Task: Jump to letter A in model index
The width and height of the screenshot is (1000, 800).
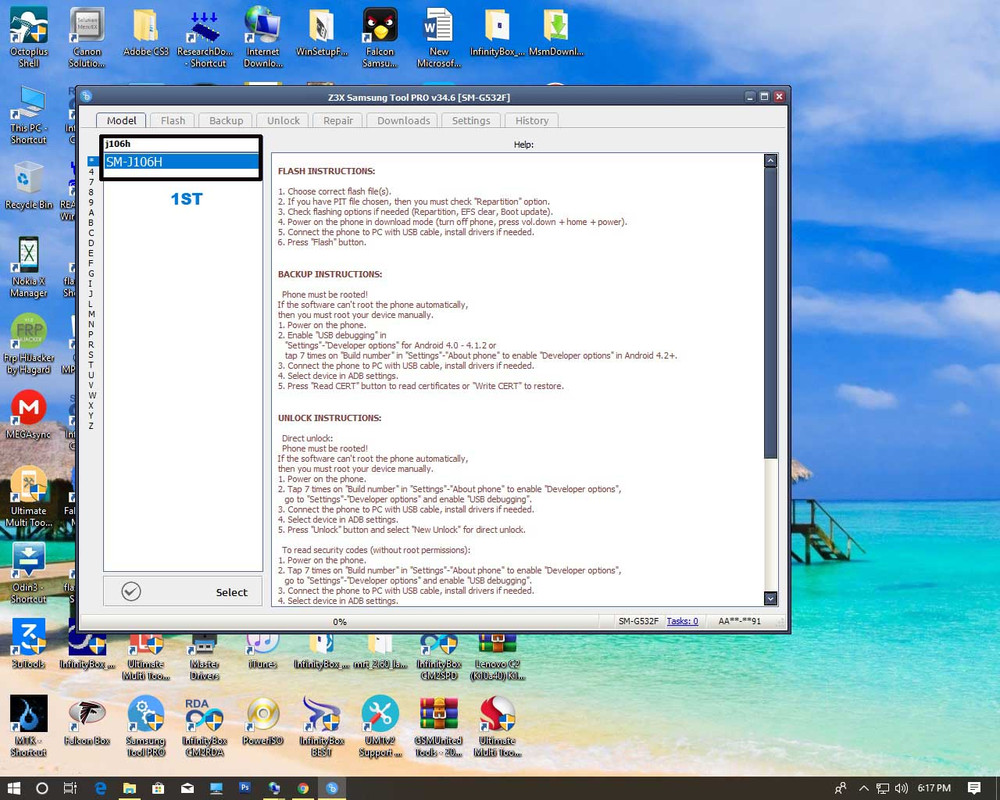Action: (x=91, y=212)
